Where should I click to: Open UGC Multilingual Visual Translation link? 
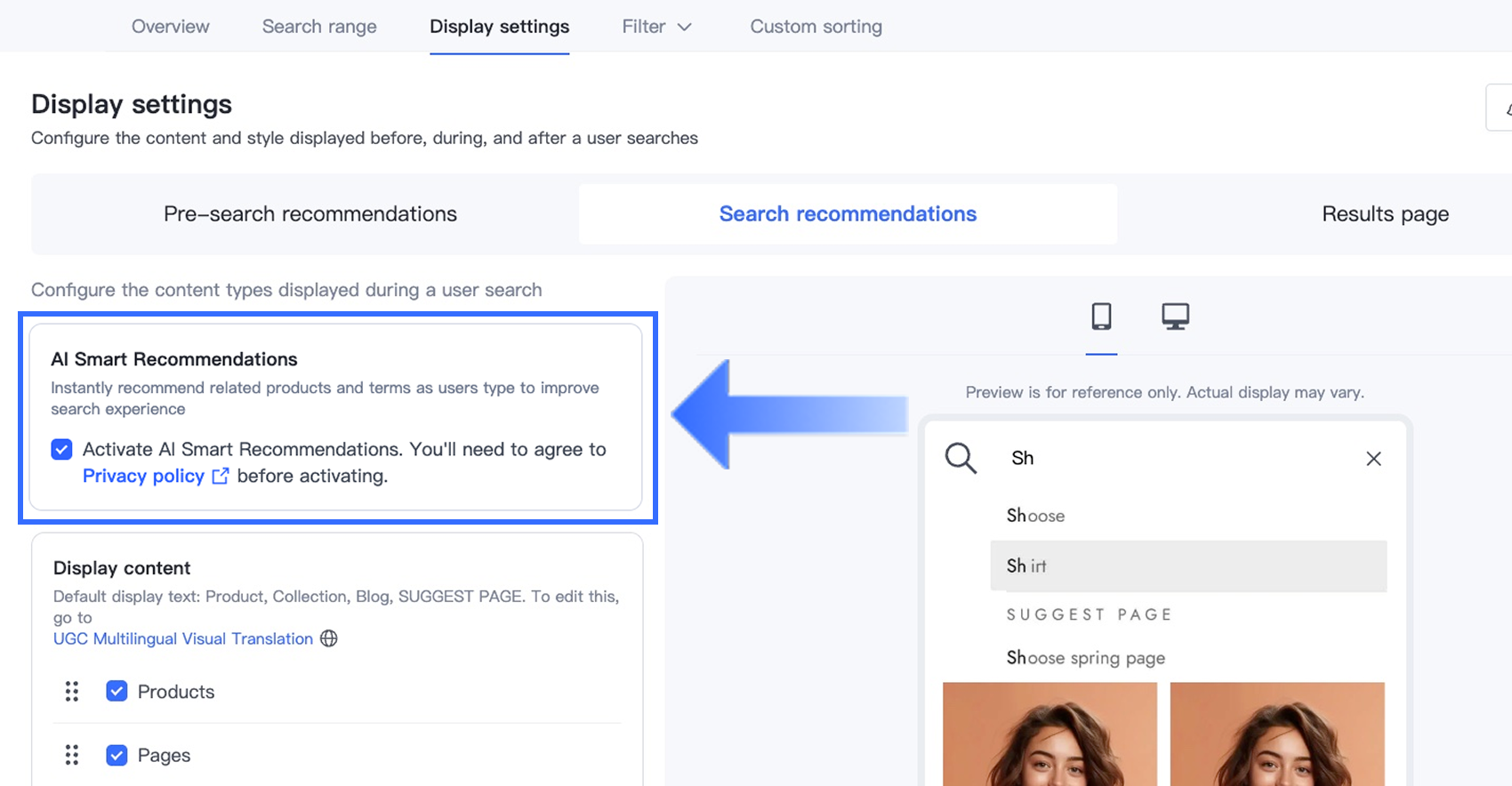[x=183, y=638]
